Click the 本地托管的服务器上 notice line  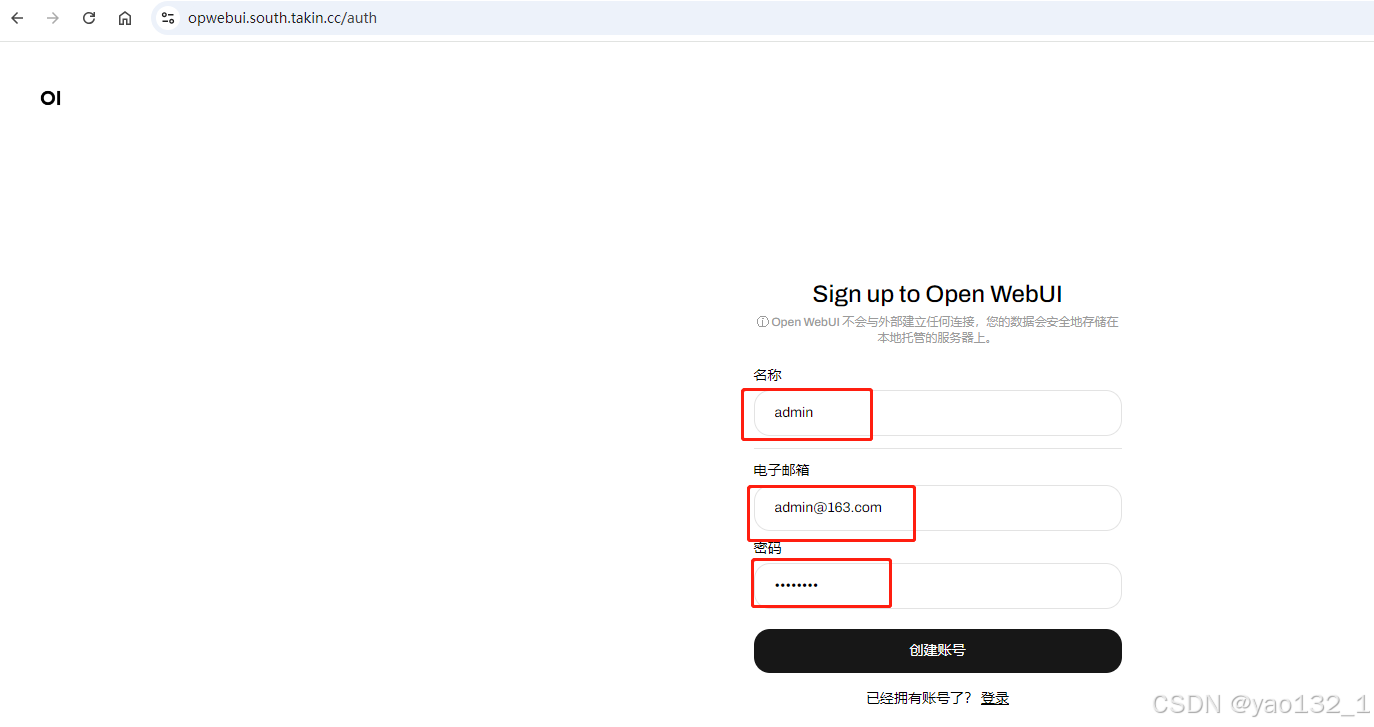tap(934, 338)
